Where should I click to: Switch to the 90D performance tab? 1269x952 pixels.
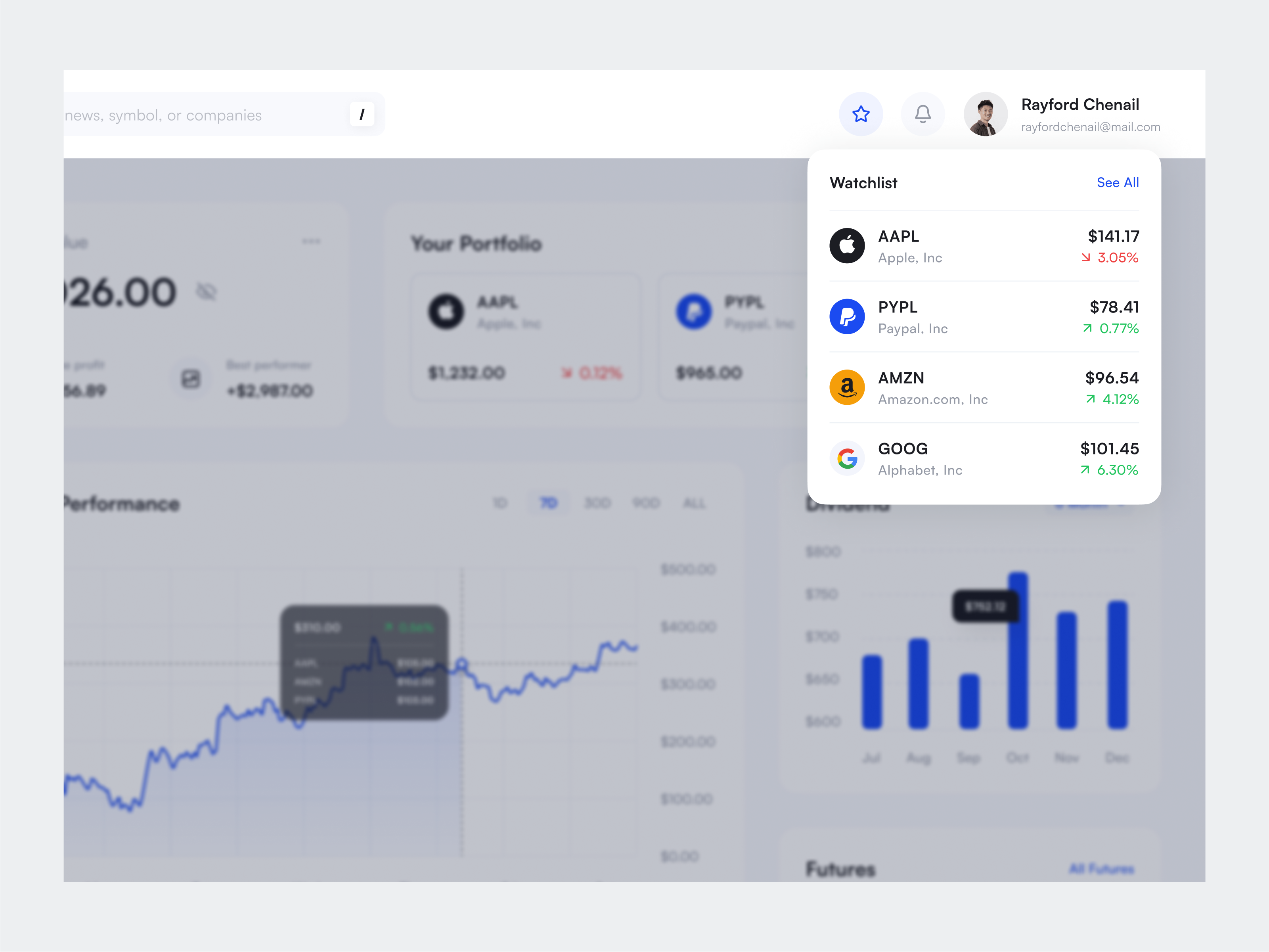(646, 503)
